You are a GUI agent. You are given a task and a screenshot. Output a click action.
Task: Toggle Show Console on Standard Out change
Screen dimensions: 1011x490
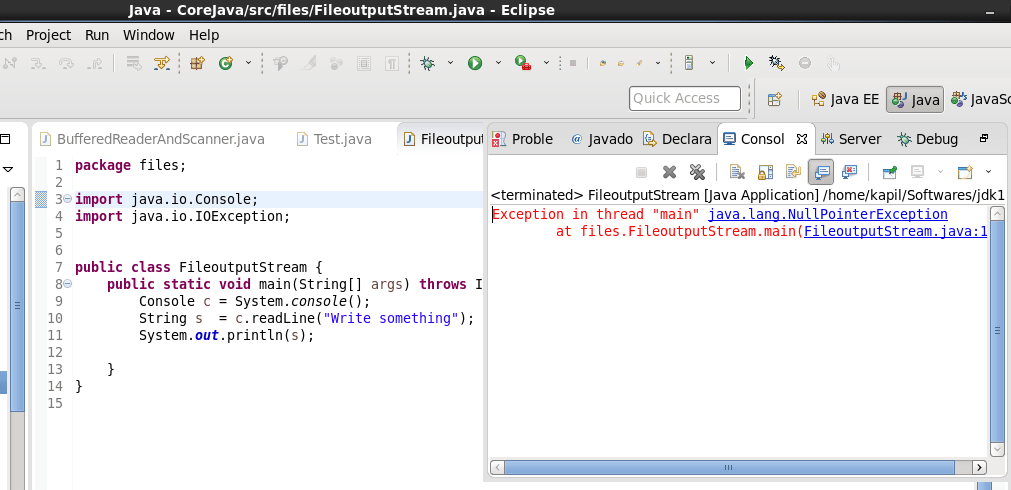(x=821, y=172)
